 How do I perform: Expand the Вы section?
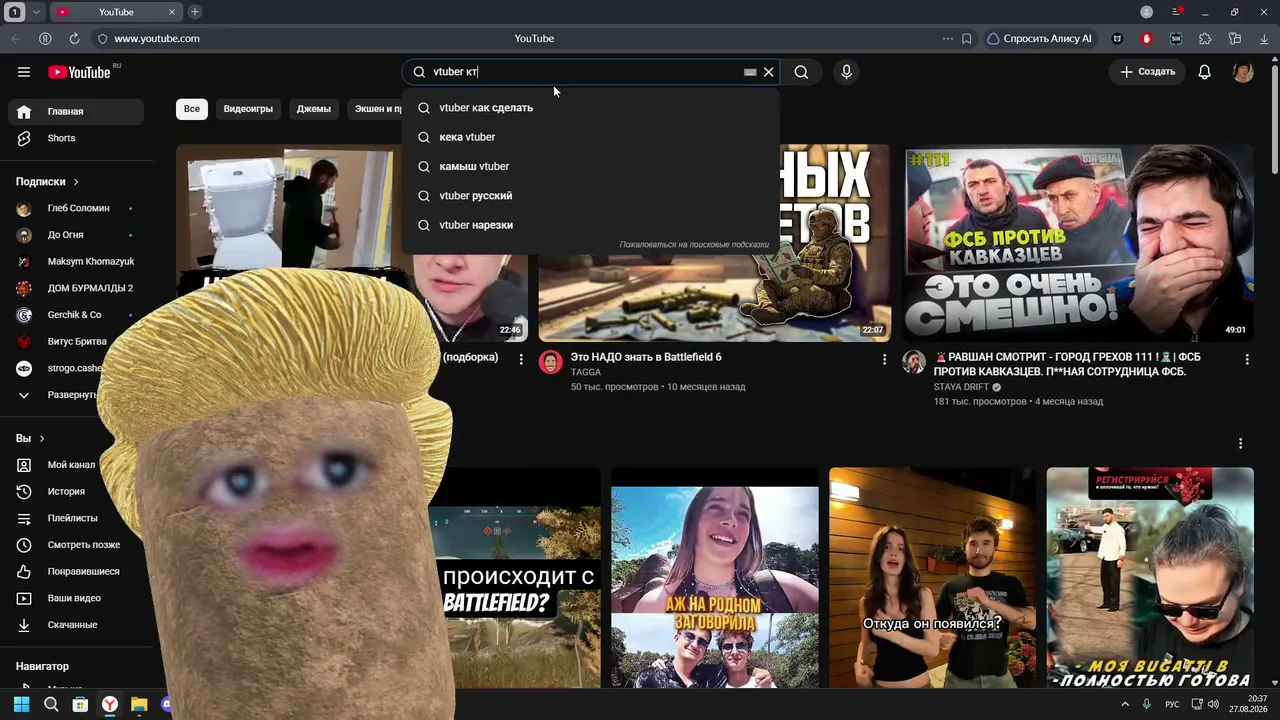pyautogui.click(x=30, y=438)
